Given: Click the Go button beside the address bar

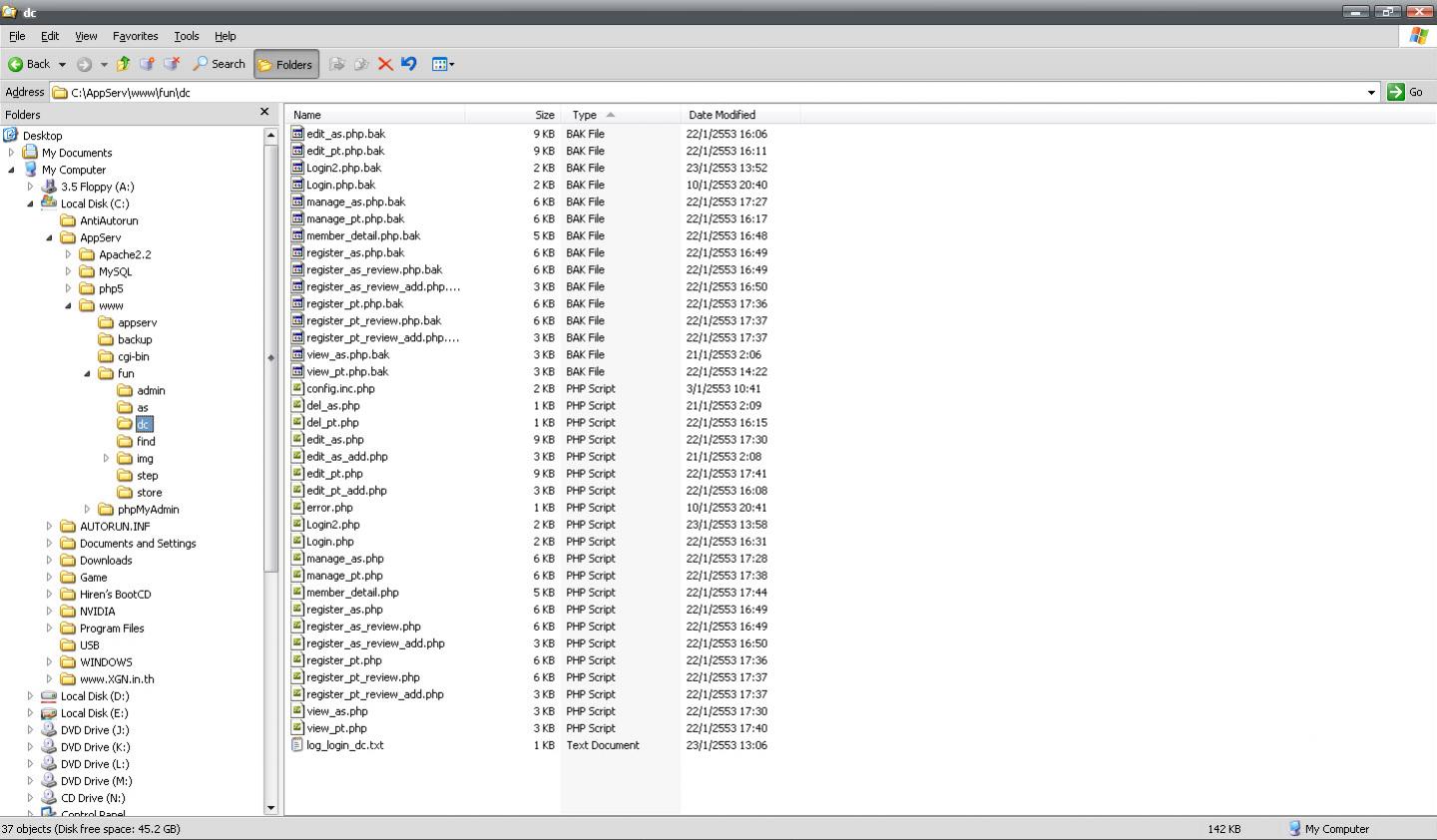Looking at the screenshot, I should (1406, 92).
